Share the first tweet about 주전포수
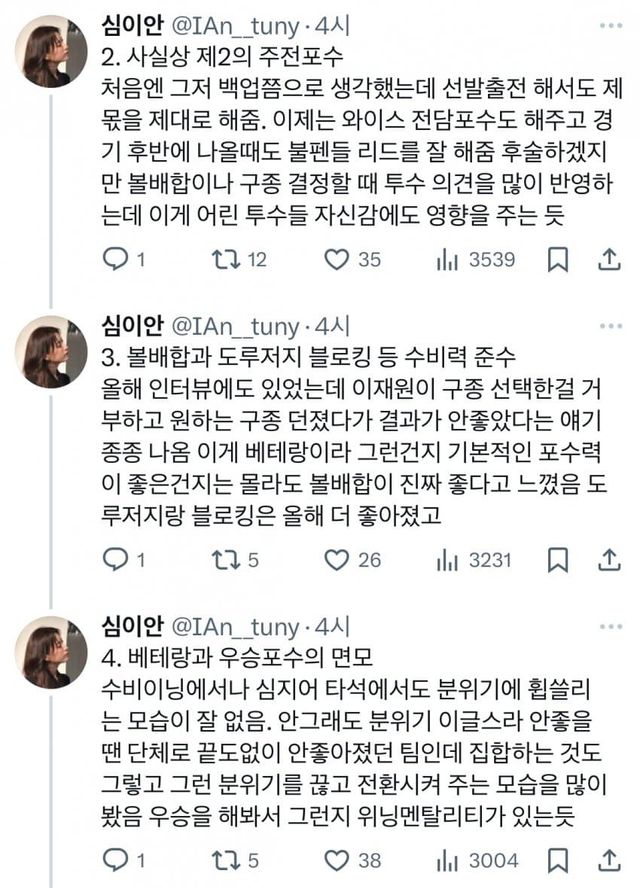This screenshot has width=640, height=888. [609, 260]
